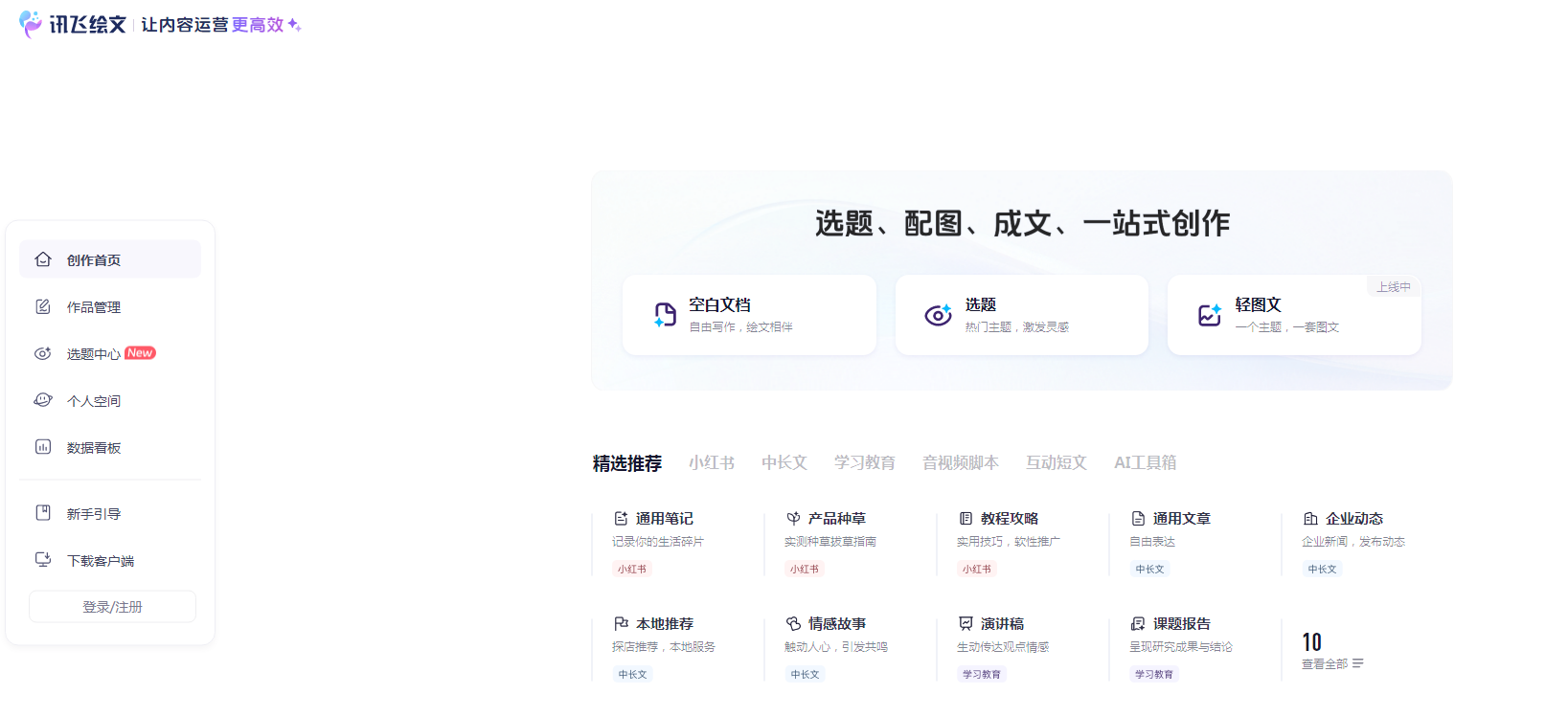Select the 数据看板 chart icon
This screenshot has width=1568, height=717.
[43, 447]
